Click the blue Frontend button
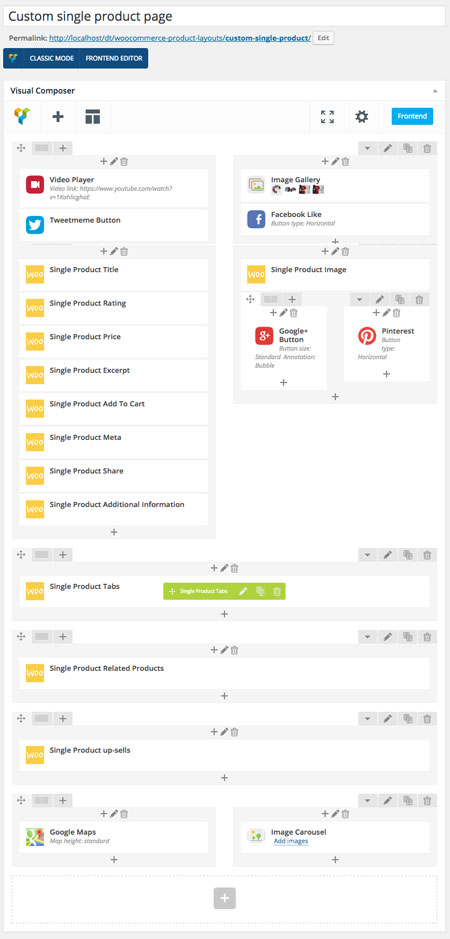The image size is (450, 939). pyautogui.click(x=412, y=116)
